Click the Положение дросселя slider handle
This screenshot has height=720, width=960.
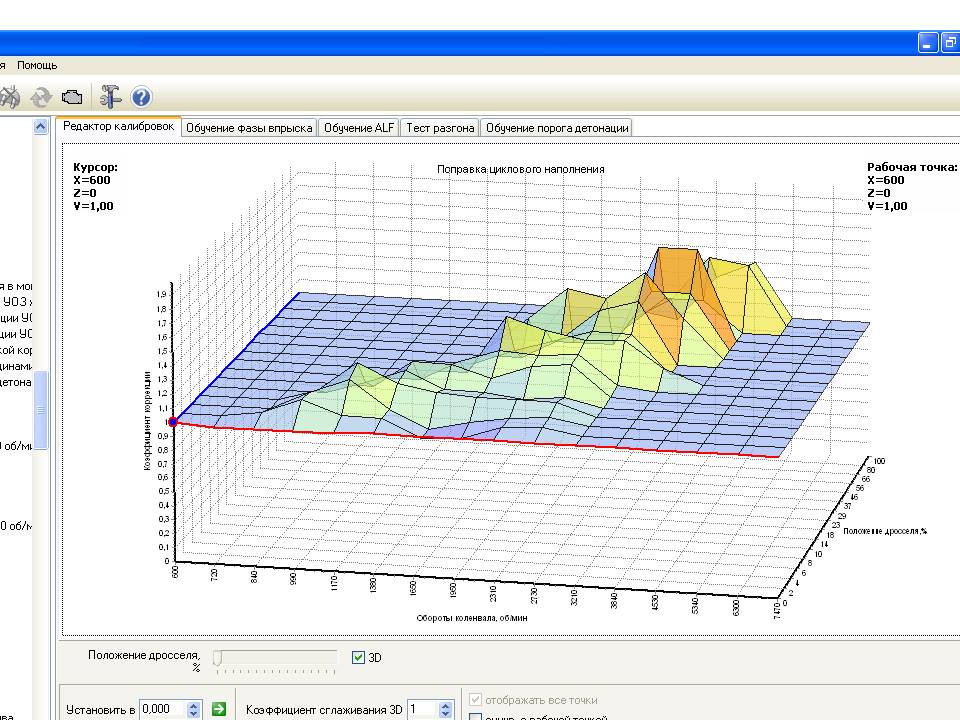(217, 658)
